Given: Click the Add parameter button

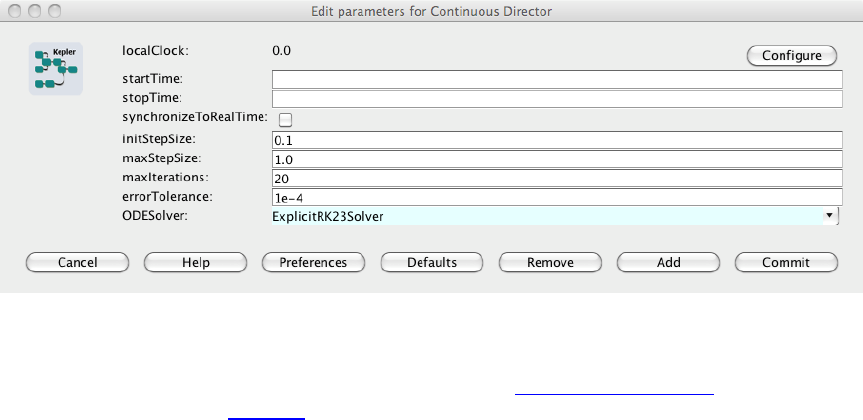Looking at the screenshot, I should (x=668, y=262).
